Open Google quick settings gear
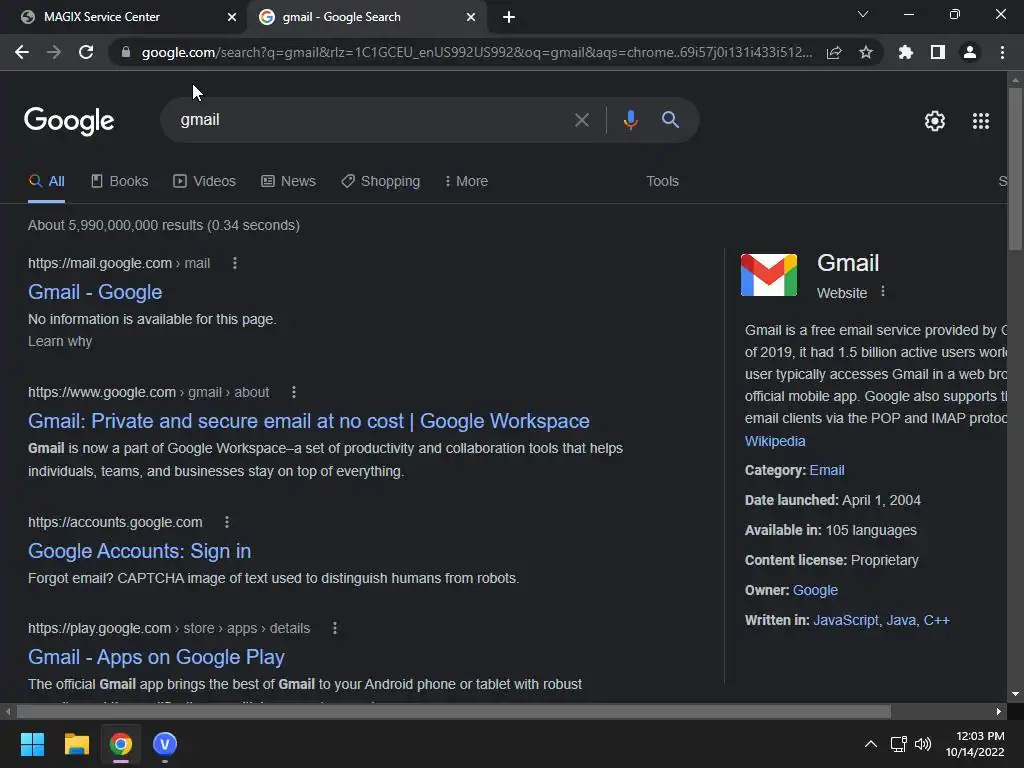Screen dimensions: 1024x768 click(935, 121)
